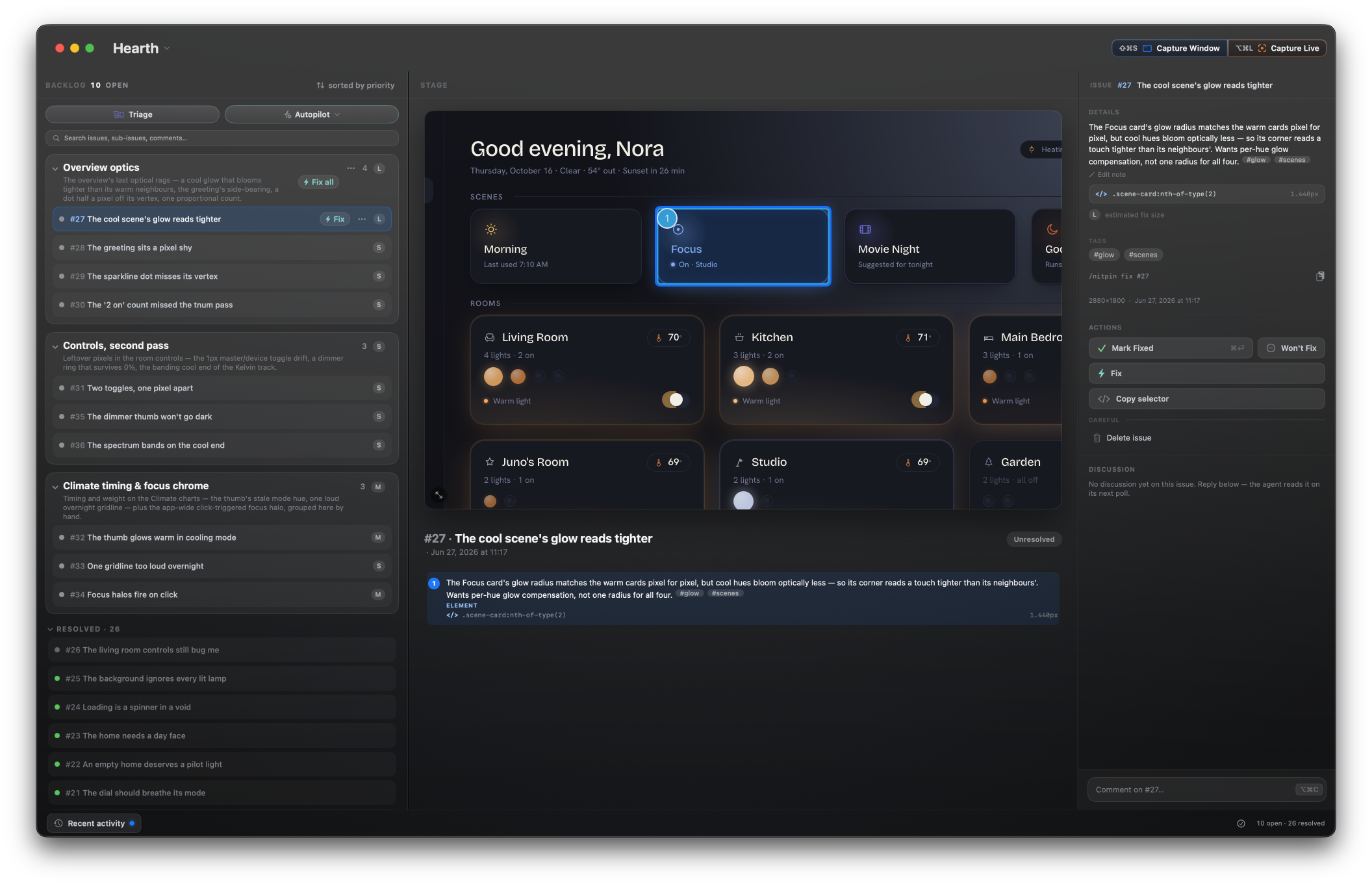Click selector field .scene-card:nth-of-type(2) in details
This screenshot has width=1372, height=885.
tap(1206, 194)
